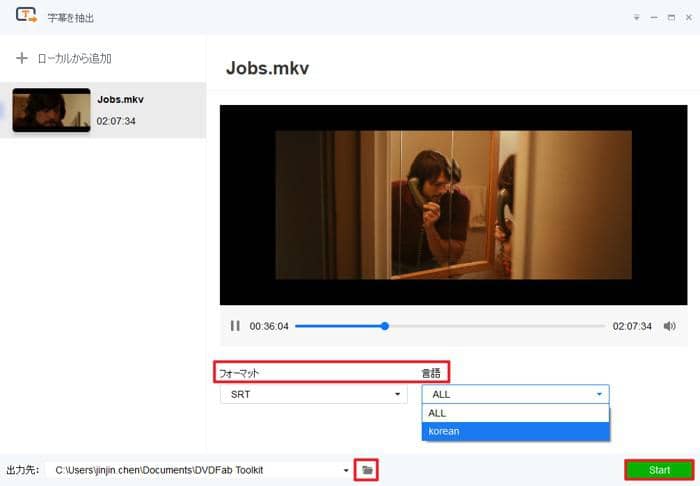Viewport: 700px width, 486px height.
Task: Open the language ALL combo box
Action: [515, 395]
